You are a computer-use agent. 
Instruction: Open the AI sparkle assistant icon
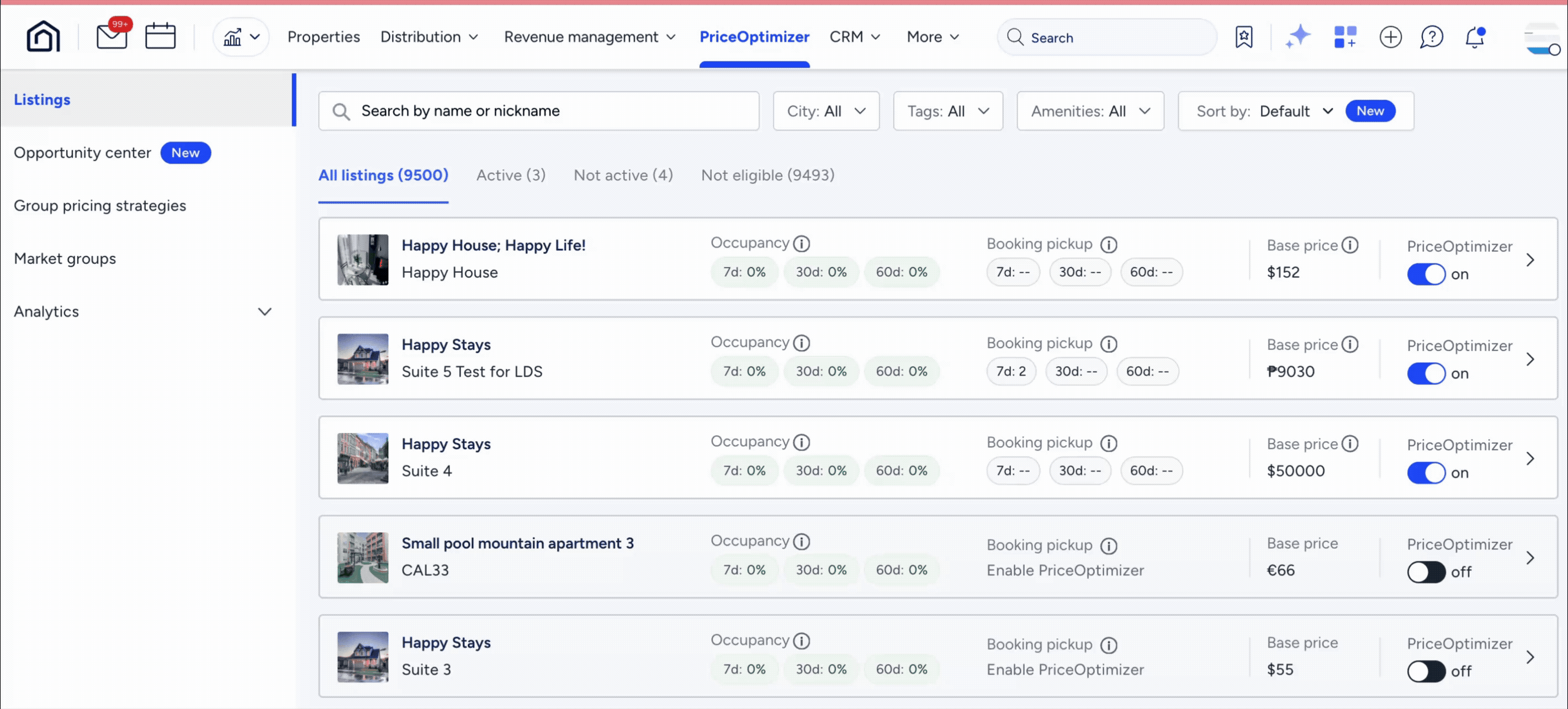pos(1297,36)
